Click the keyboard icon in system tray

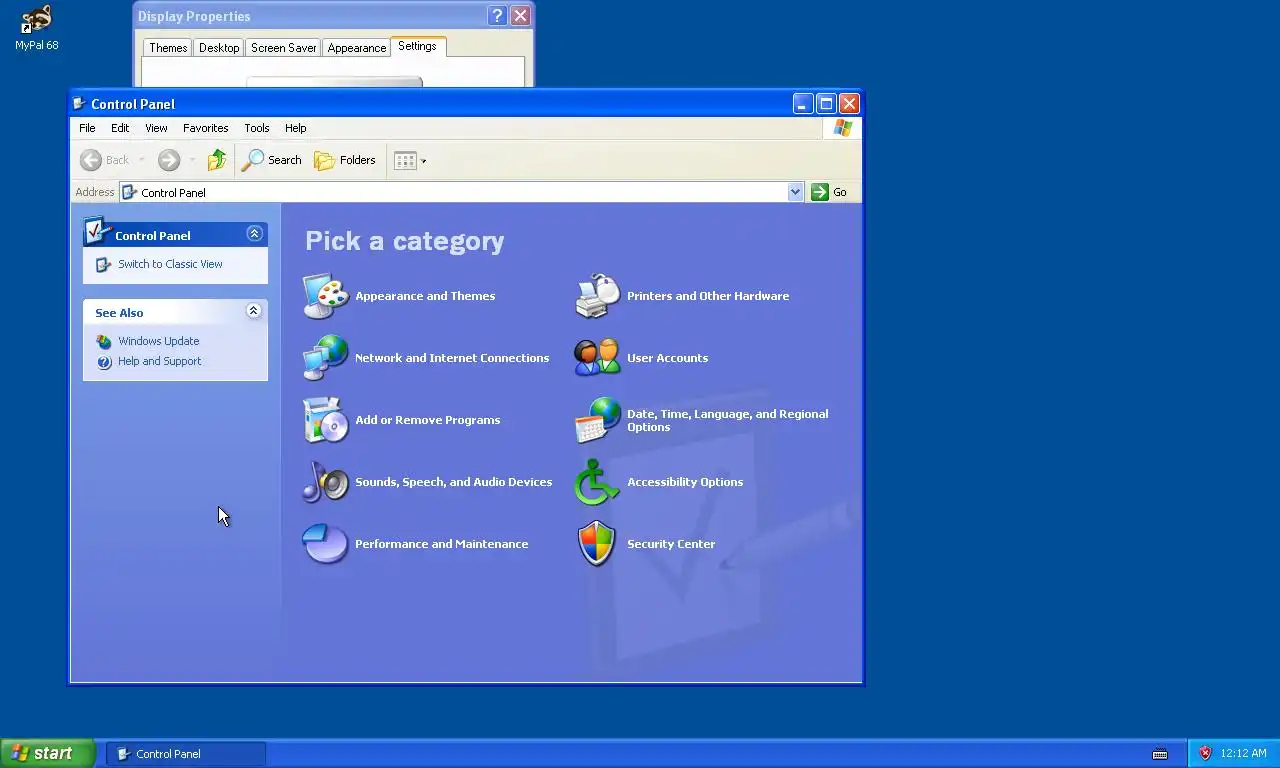point(1160,754)
